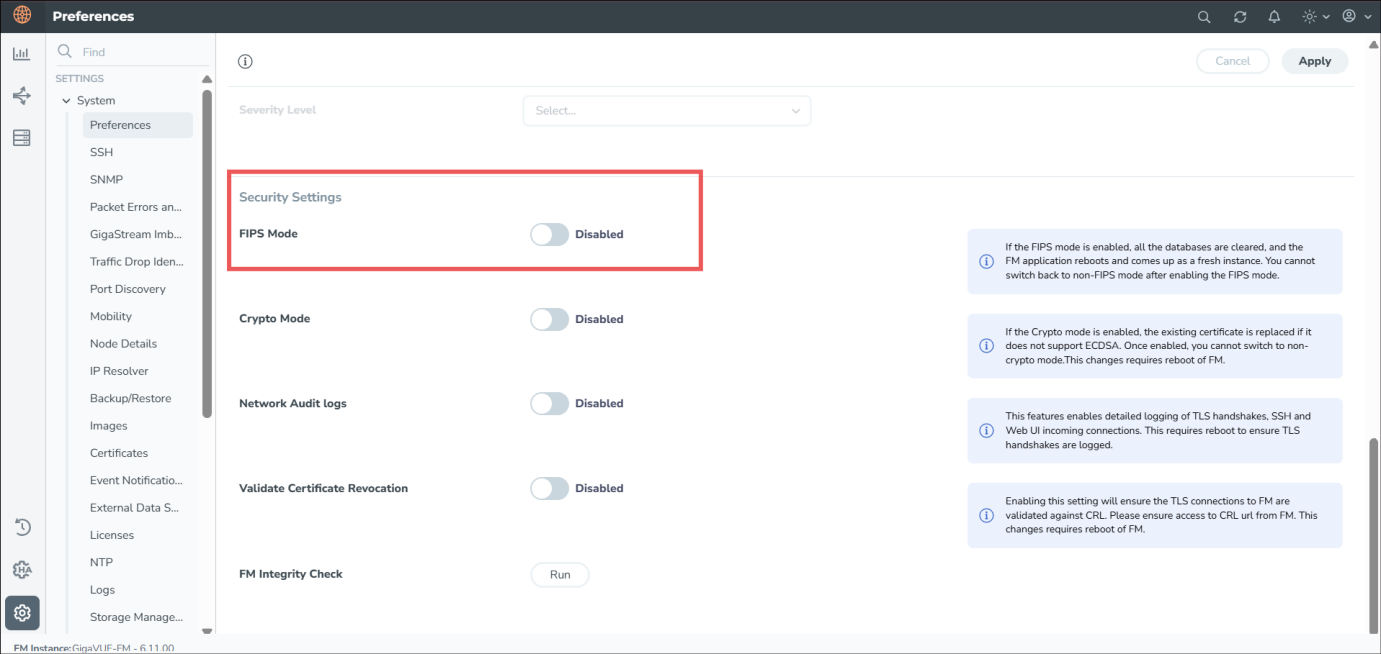The image size is (1381, 654).
Task: Collapse the System tree node
Action: (67, 101)
